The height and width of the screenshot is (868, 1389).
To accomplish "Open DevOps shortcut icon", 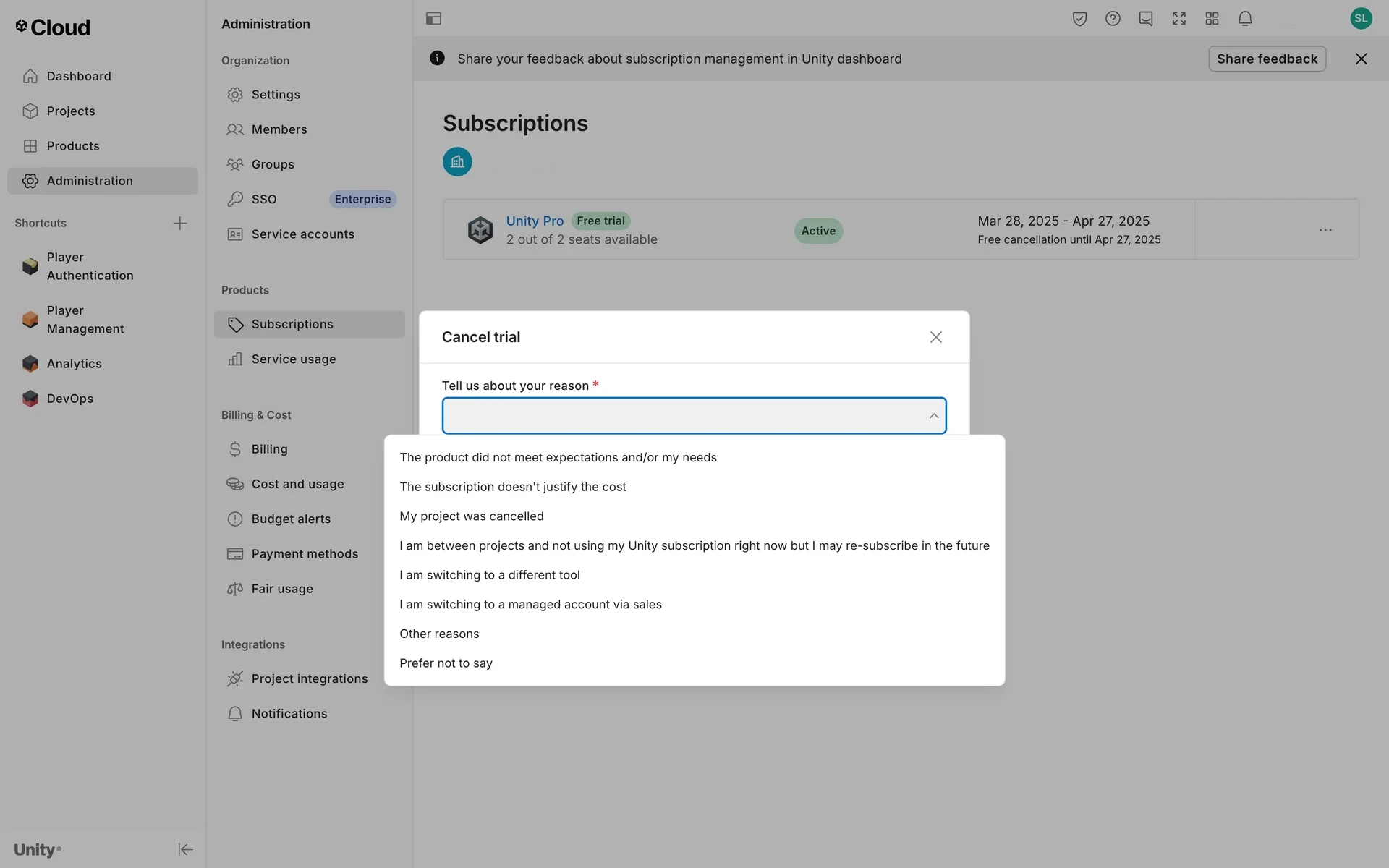I will [30, 399].
